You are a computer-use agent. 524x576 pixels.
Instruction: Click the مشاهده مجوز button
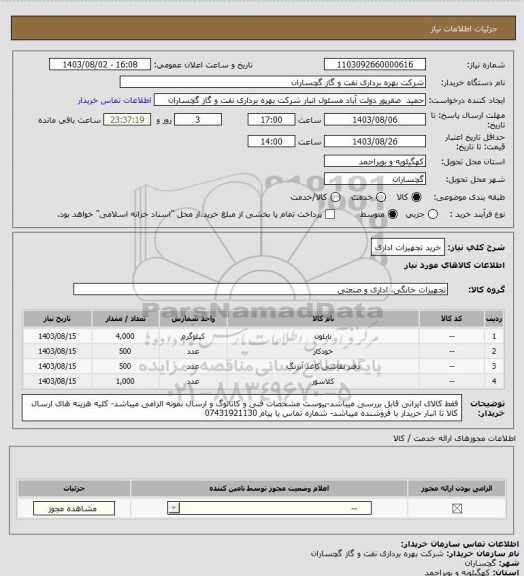point(74,508)
